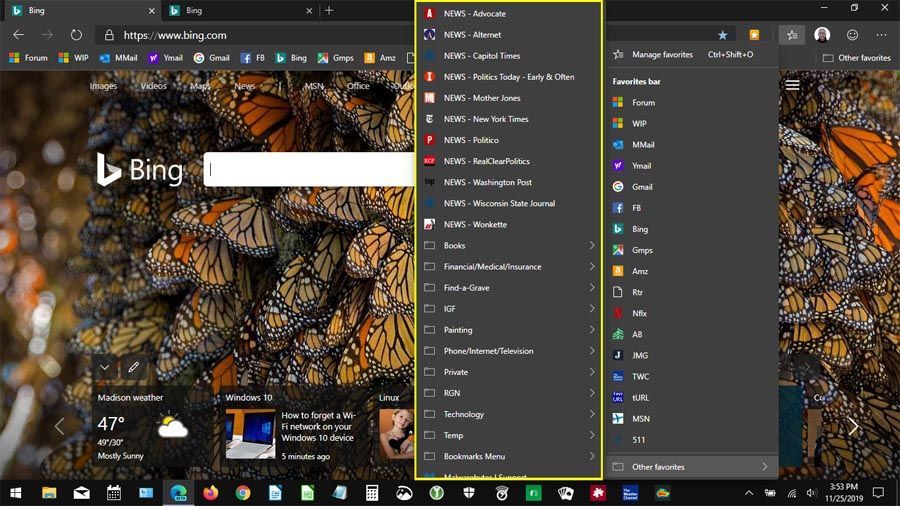The image size is (900, 506).
Task: Open NEWS - Alternet favorite
Action: pos(509,34)
